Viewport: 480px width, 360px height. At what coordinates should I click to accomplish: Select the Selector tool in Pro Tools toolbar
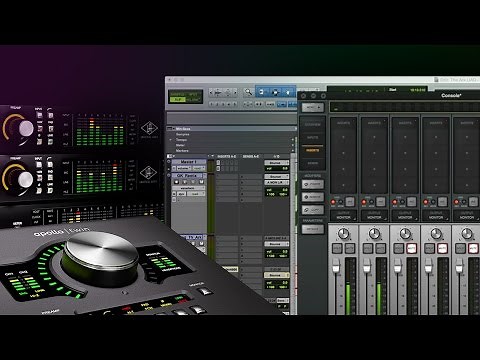pos(275,92)
